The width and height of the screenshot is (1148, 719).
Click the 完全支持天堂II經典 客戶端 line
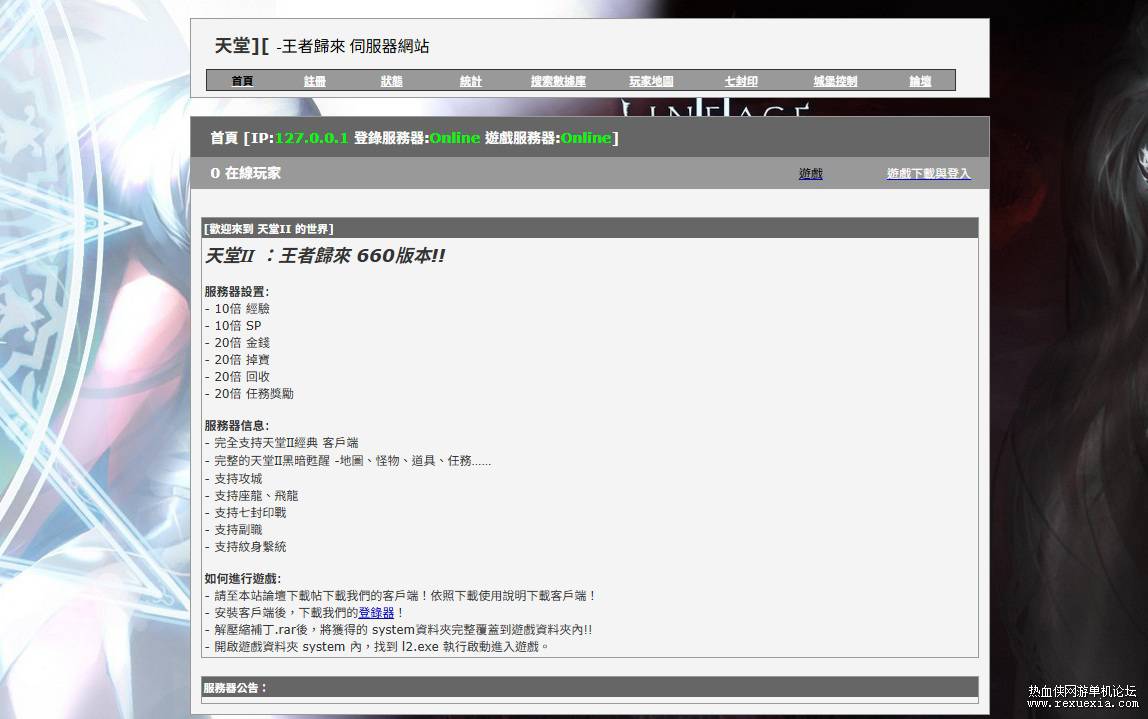[x=281, y=443]
